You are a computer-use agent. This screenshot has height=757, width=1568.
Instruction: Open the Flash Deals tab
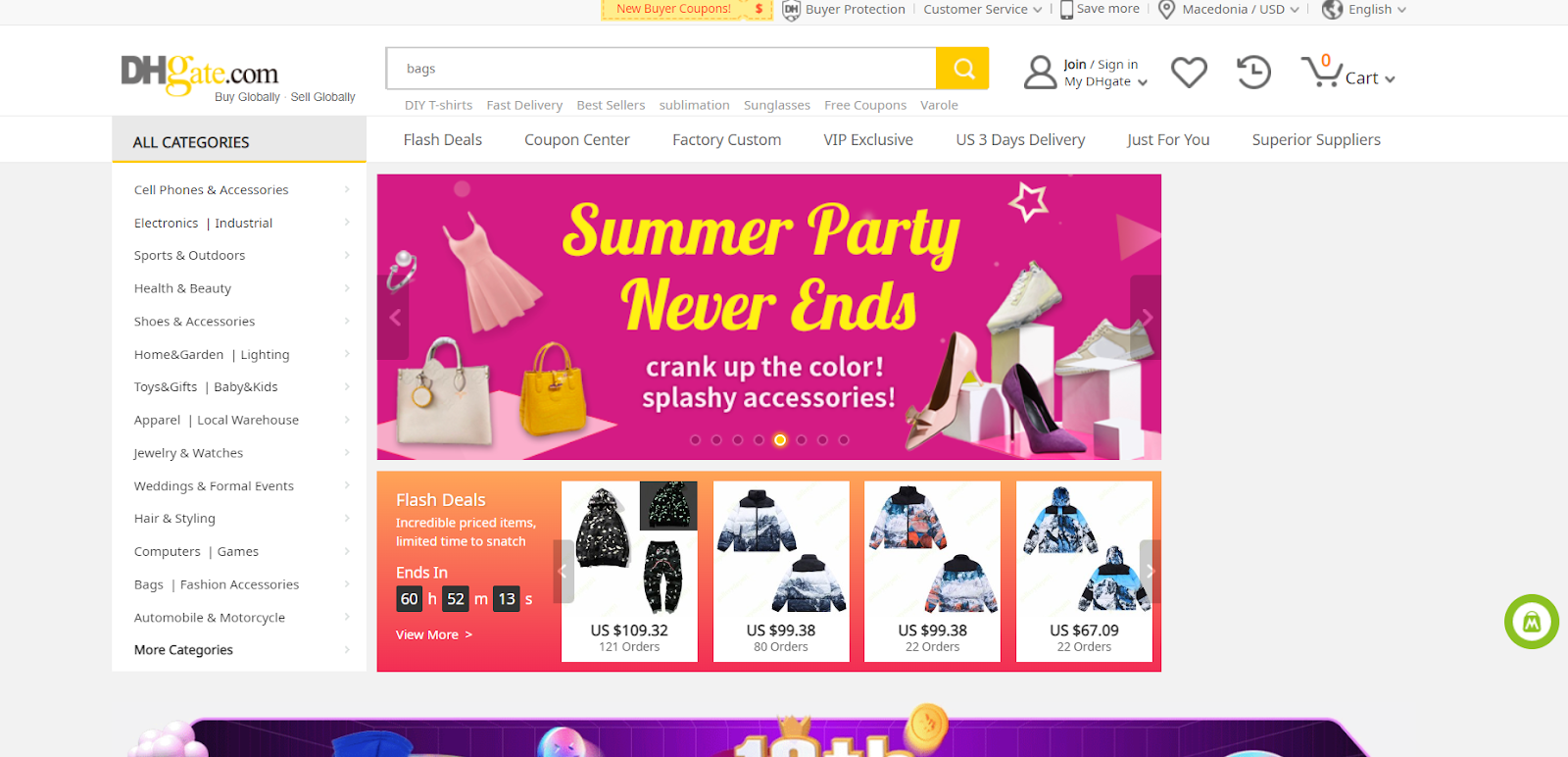pos(443,140)
